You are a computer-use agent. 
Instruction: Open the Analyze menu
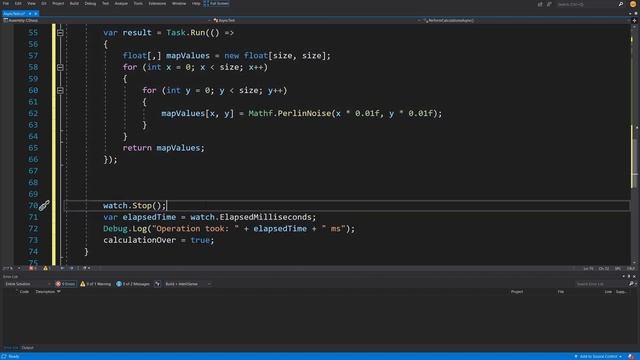121,4
